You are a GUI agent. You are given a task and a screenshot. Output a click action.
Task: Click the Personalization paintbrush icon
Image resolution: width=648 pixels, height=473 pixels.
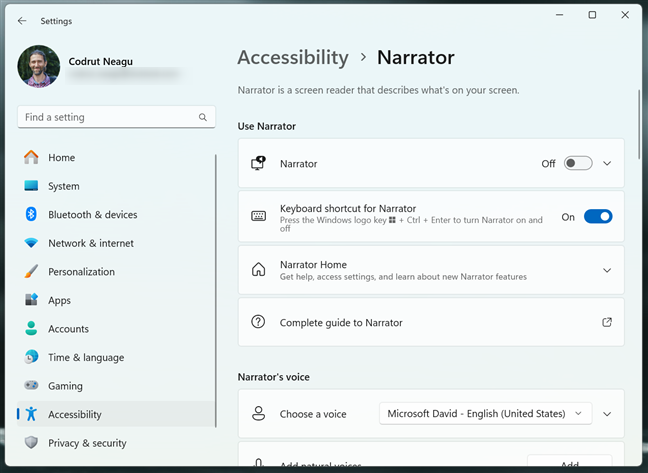[x=31, y=271]
